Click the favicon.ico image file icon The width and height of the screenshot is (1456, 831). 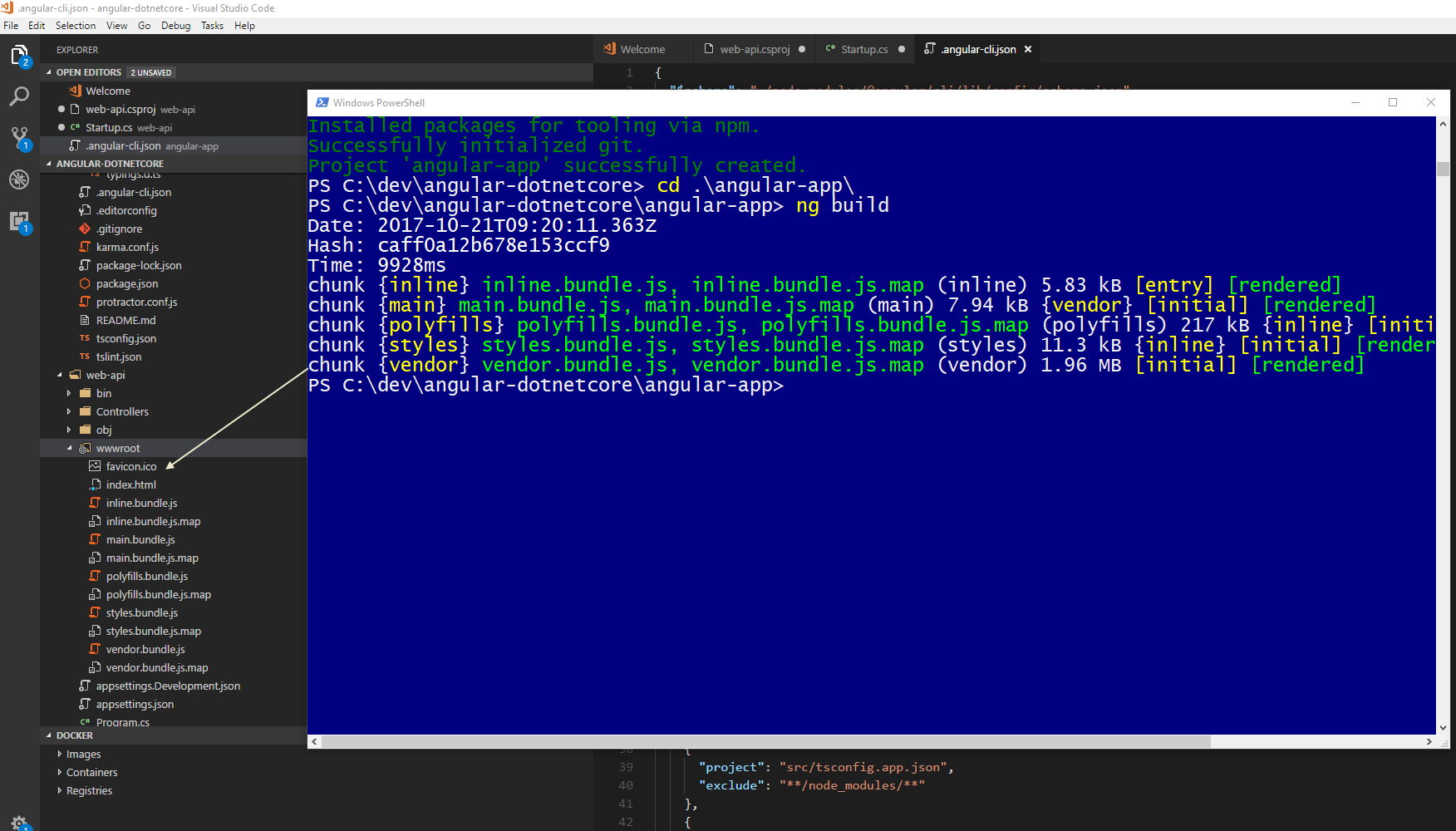pyautogui.click(x=95, y=466)
